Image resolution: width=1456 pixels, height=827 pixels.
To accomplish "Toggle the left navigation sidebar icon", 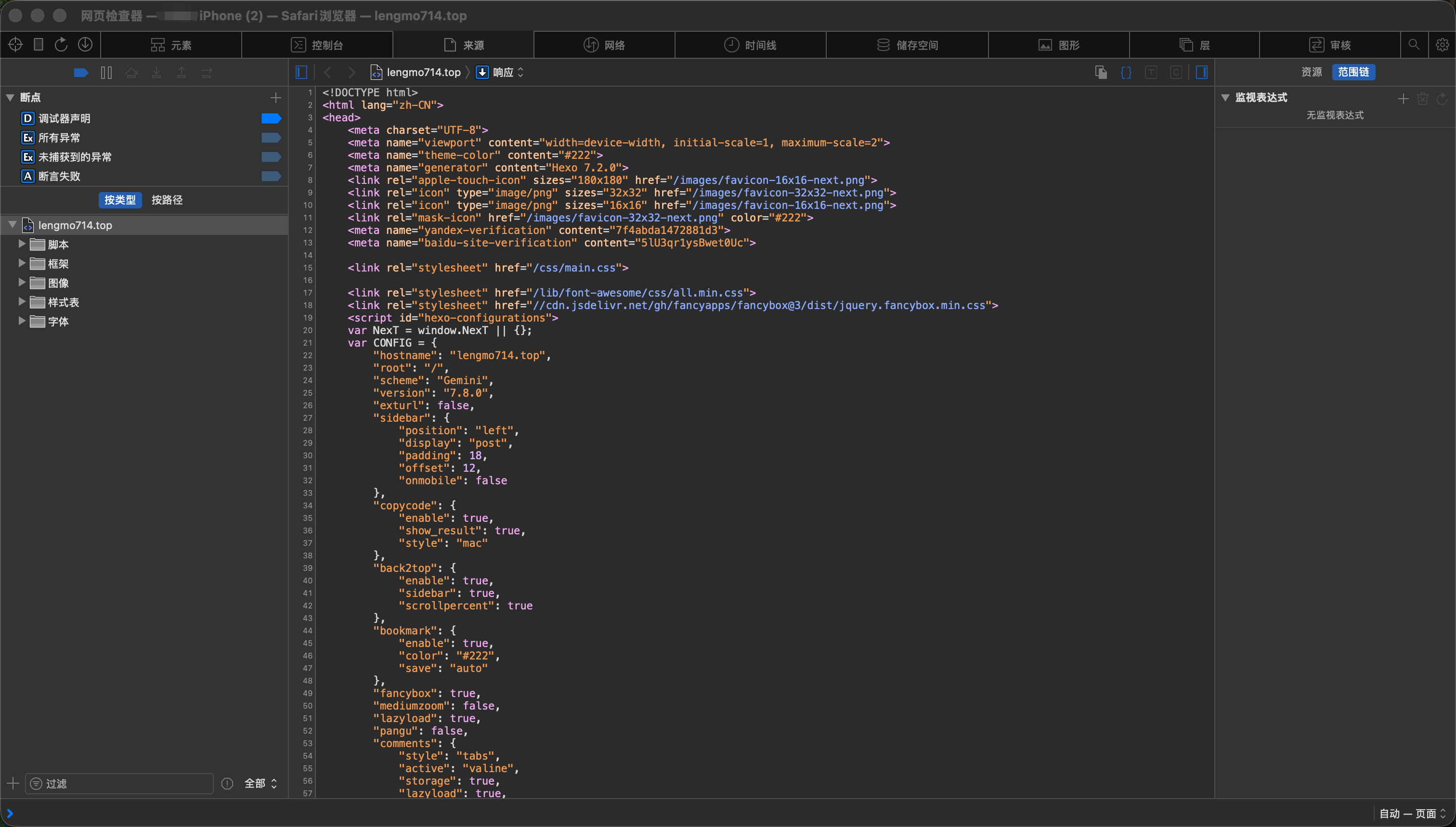I will [x=302, y=72].
